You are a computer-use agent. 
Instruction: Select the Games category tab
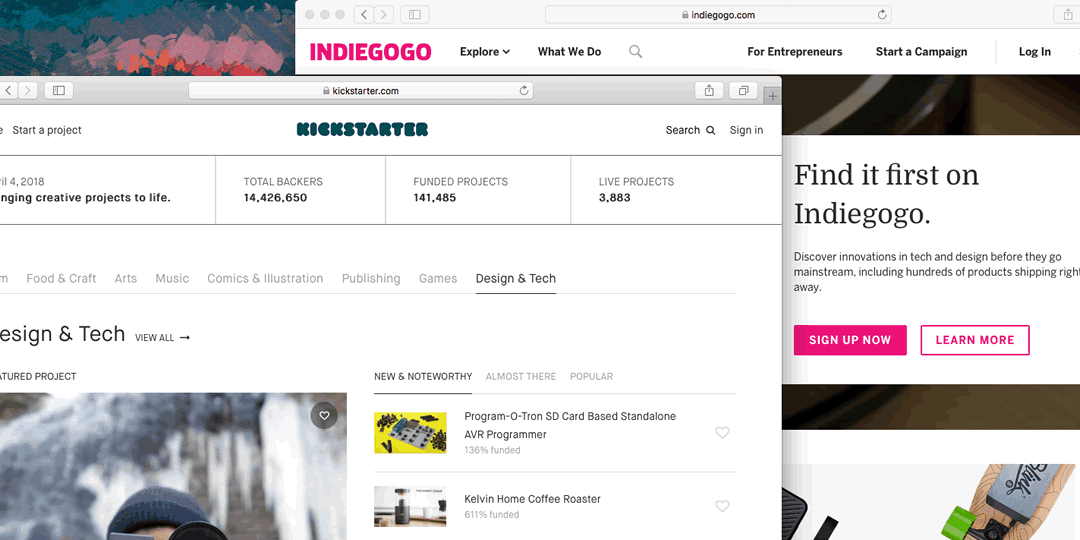(438, 278)
